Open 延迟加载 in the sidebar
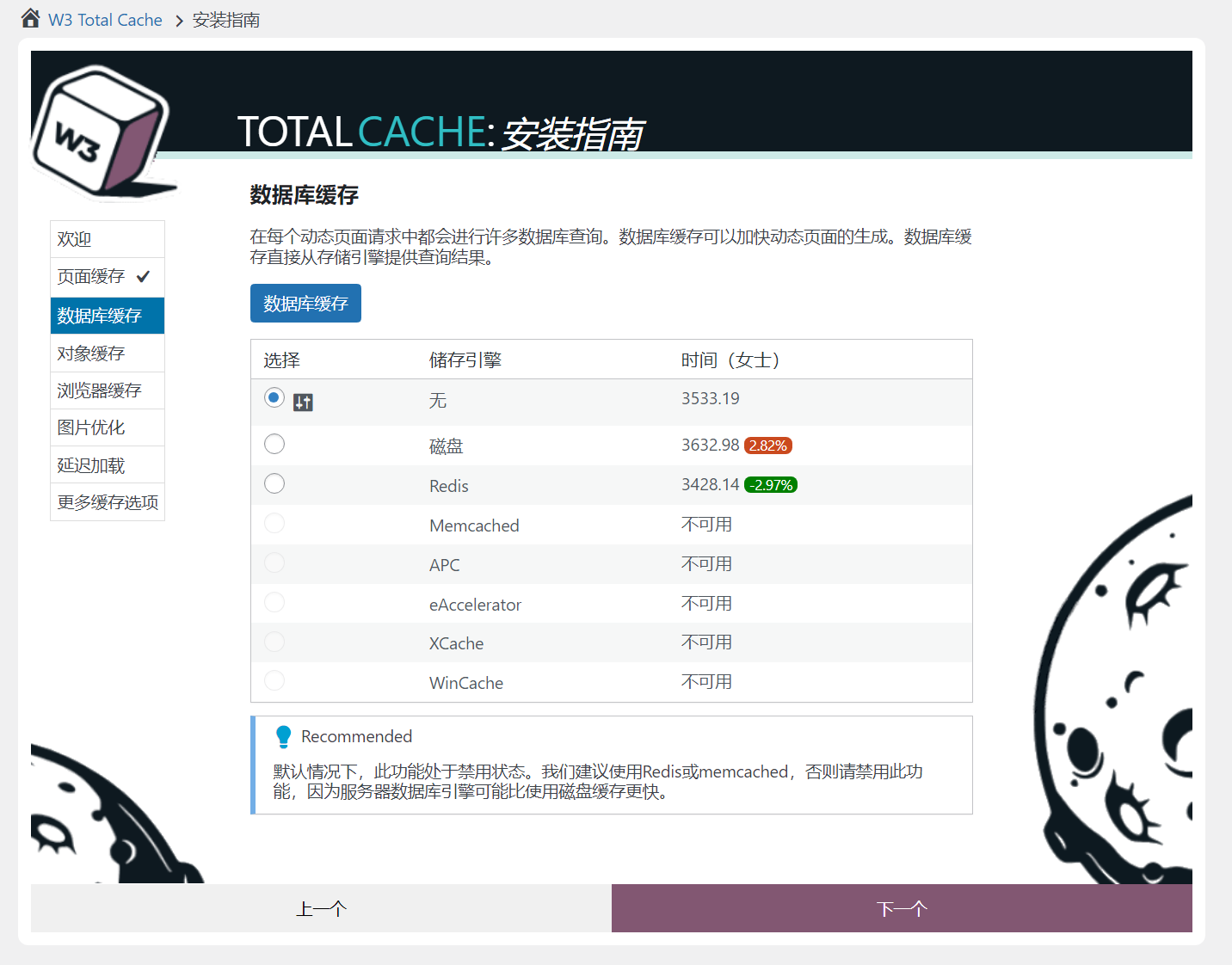This screenshot has width=1232, height=965. 107,465
